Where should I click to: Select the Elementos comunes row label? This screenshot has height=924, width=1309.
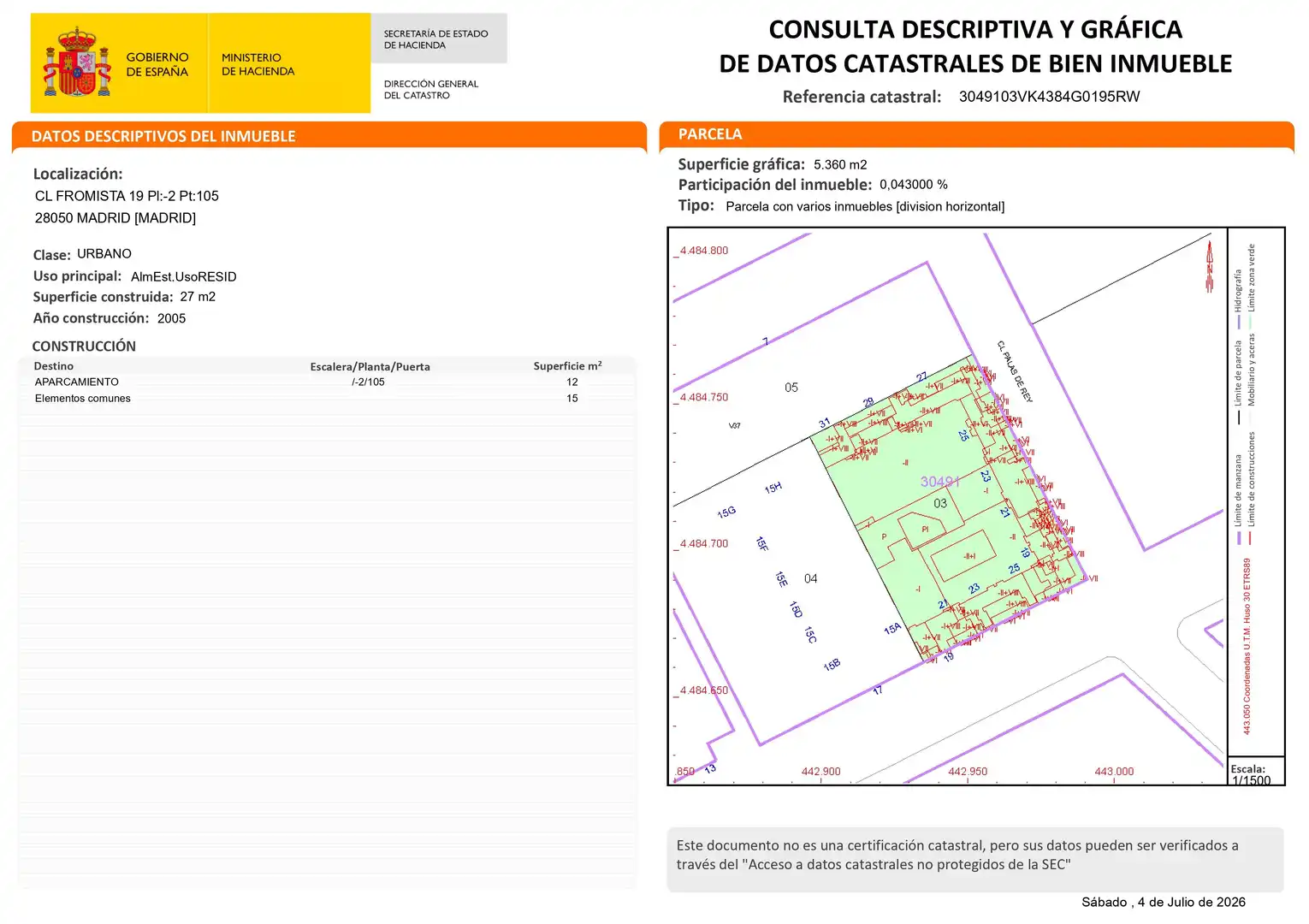[x=83, y=399]
